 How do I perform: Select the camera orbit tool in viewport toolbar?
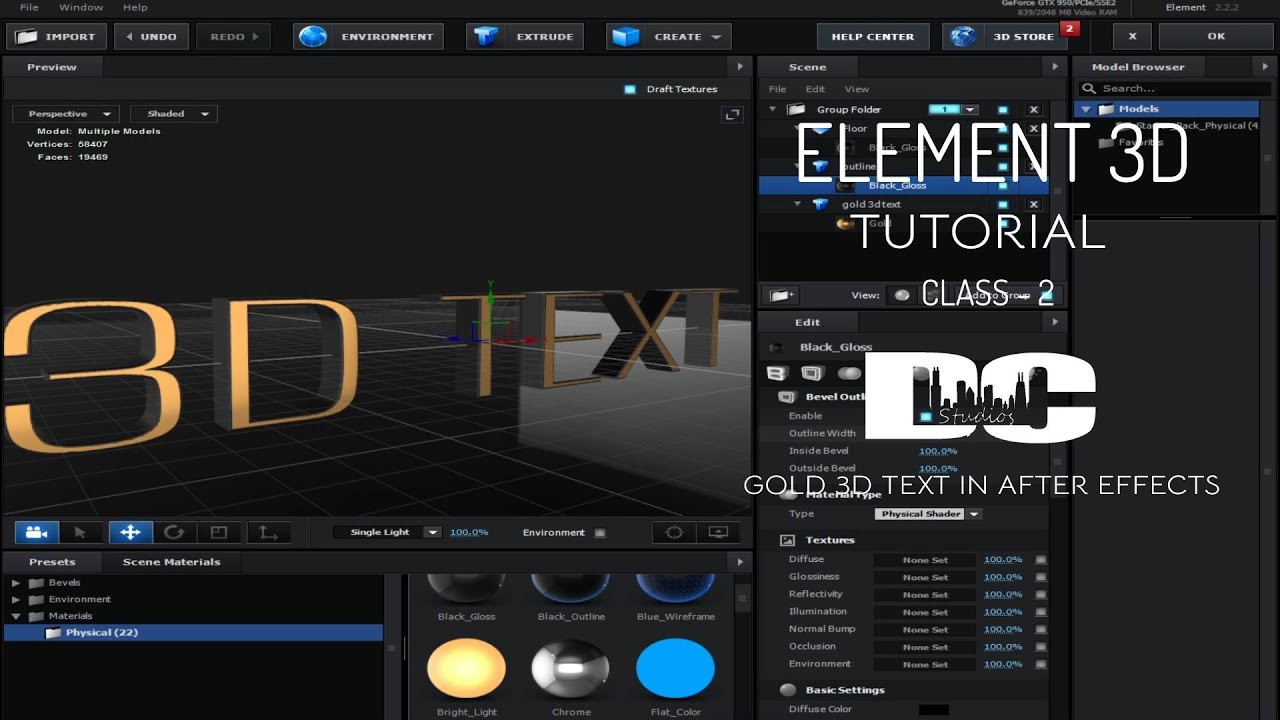point(37,532)
